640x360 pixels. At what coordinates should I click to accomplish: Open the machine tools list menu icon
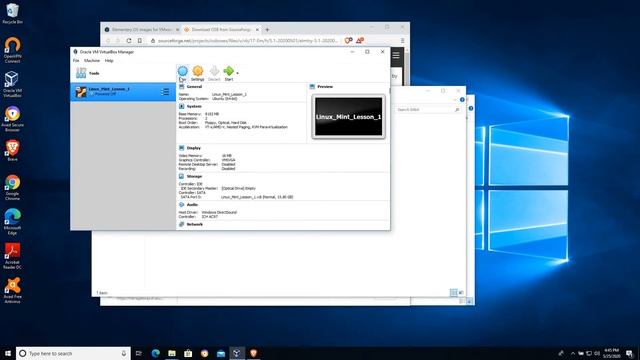pos(165,92)
